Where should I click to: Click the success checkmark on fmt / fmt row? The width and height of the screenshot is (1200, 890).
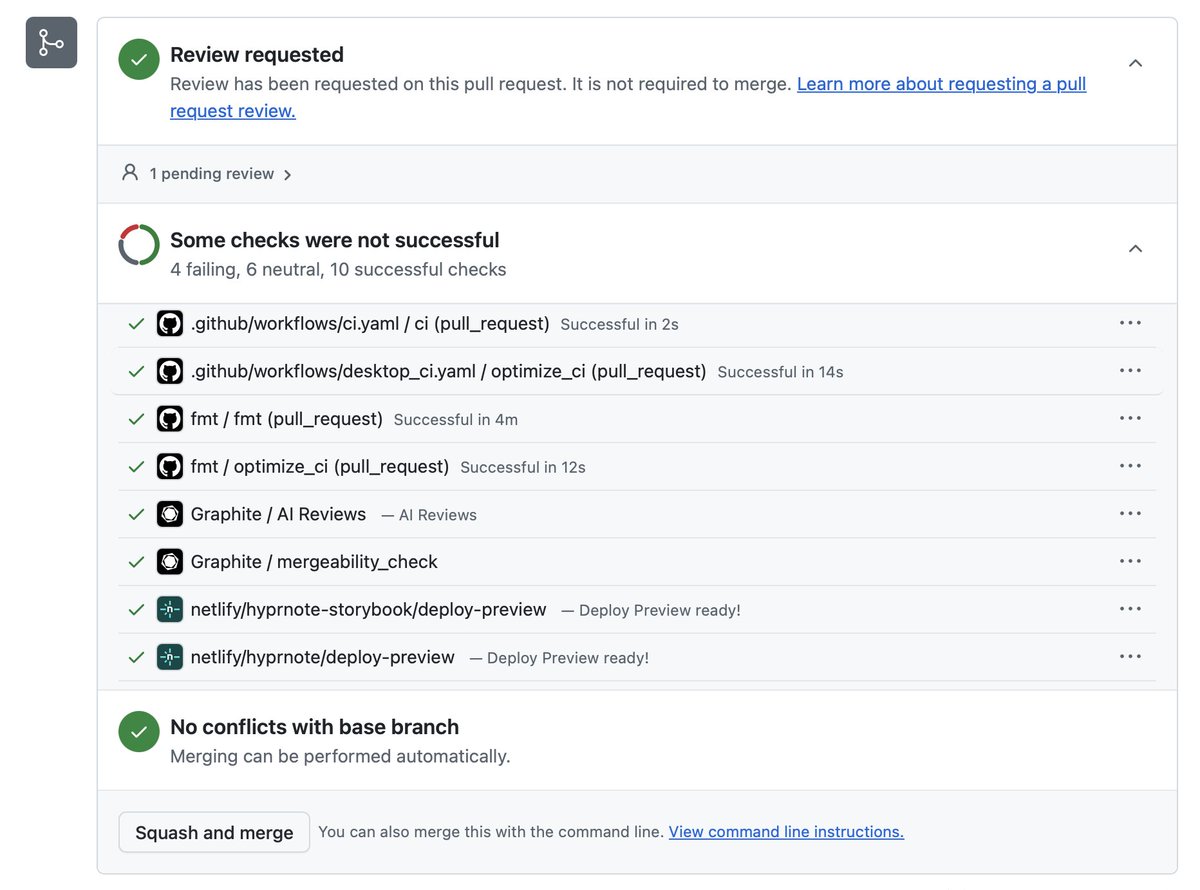136,419
